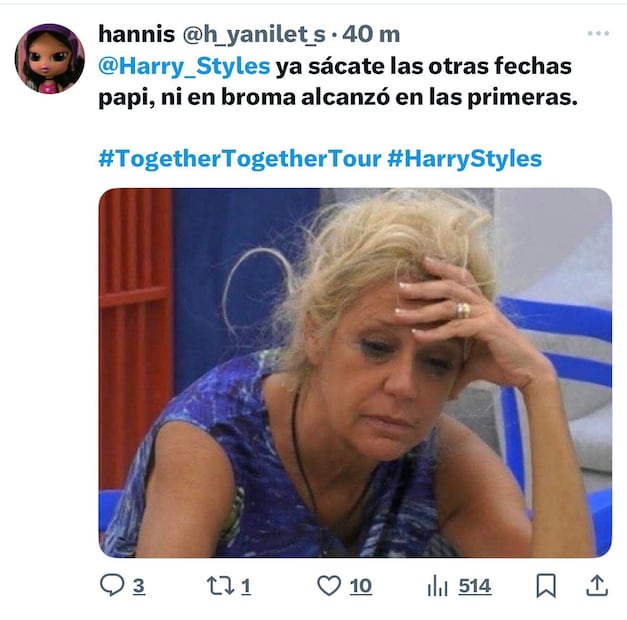Screen dimensions: 627x620
Task: Click the @h_yanilet_s username handle
Action: 254,35
